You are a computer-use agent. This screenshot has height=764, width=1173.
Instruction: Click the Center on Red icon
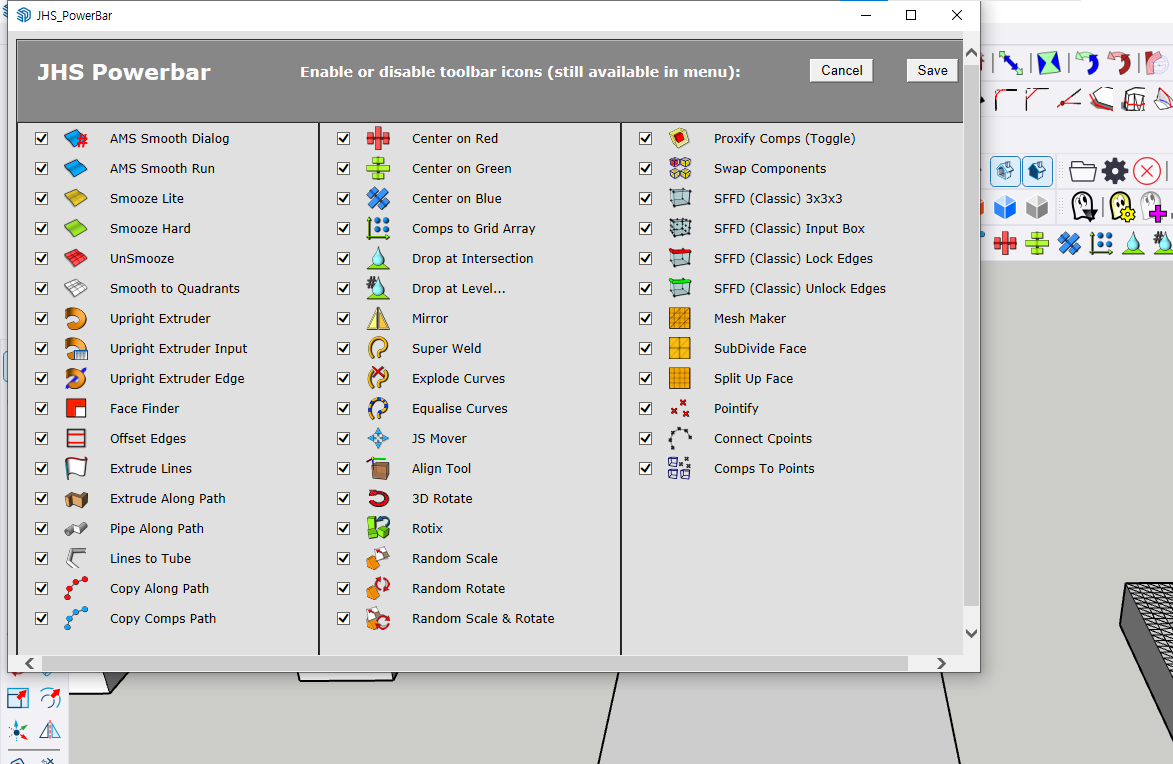[378, 138]
